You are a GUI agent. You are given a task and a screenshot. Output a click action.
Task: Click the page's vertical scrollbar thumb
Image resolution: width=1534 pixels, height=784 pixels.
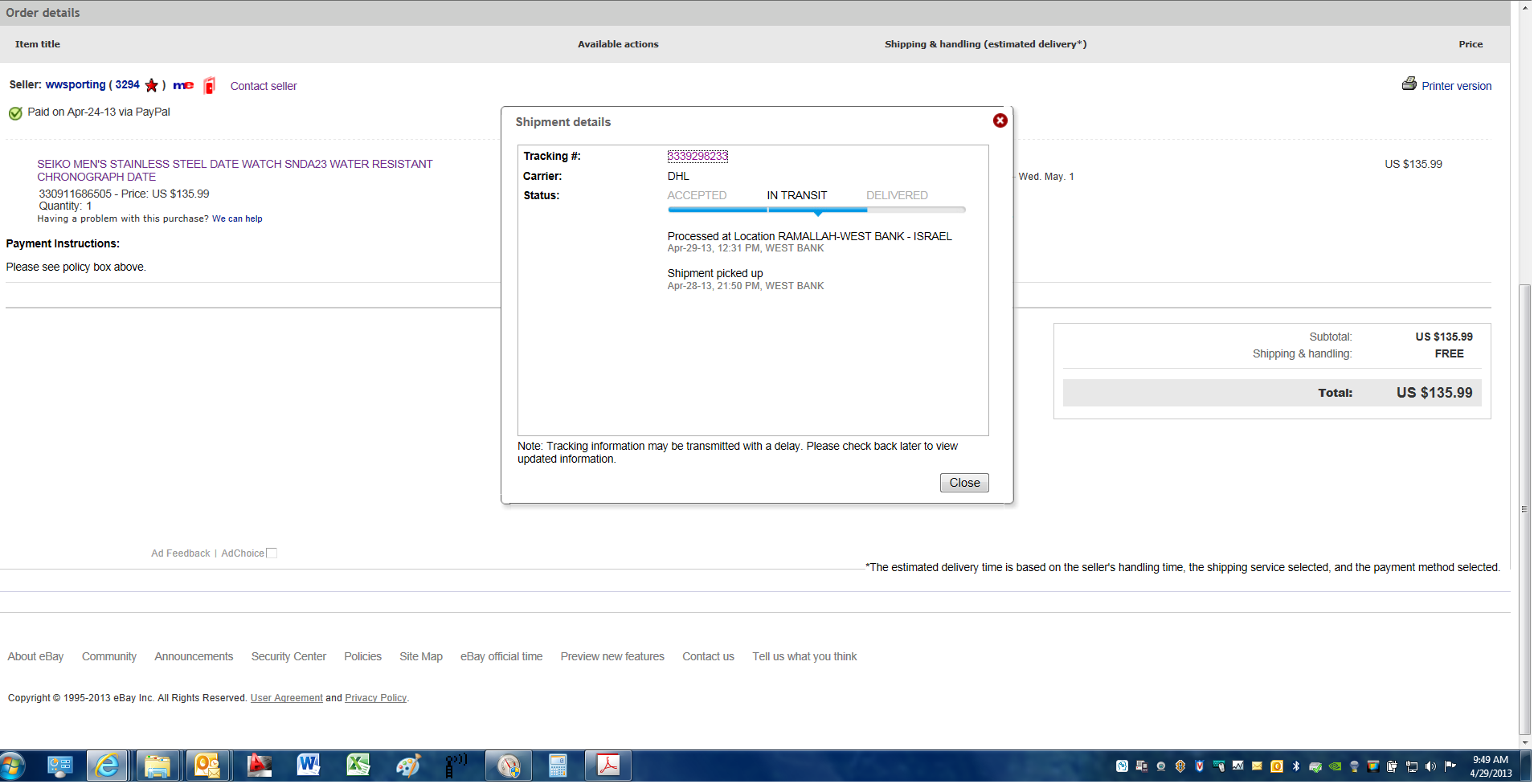pyautogui.click(x=1524, y=508)
